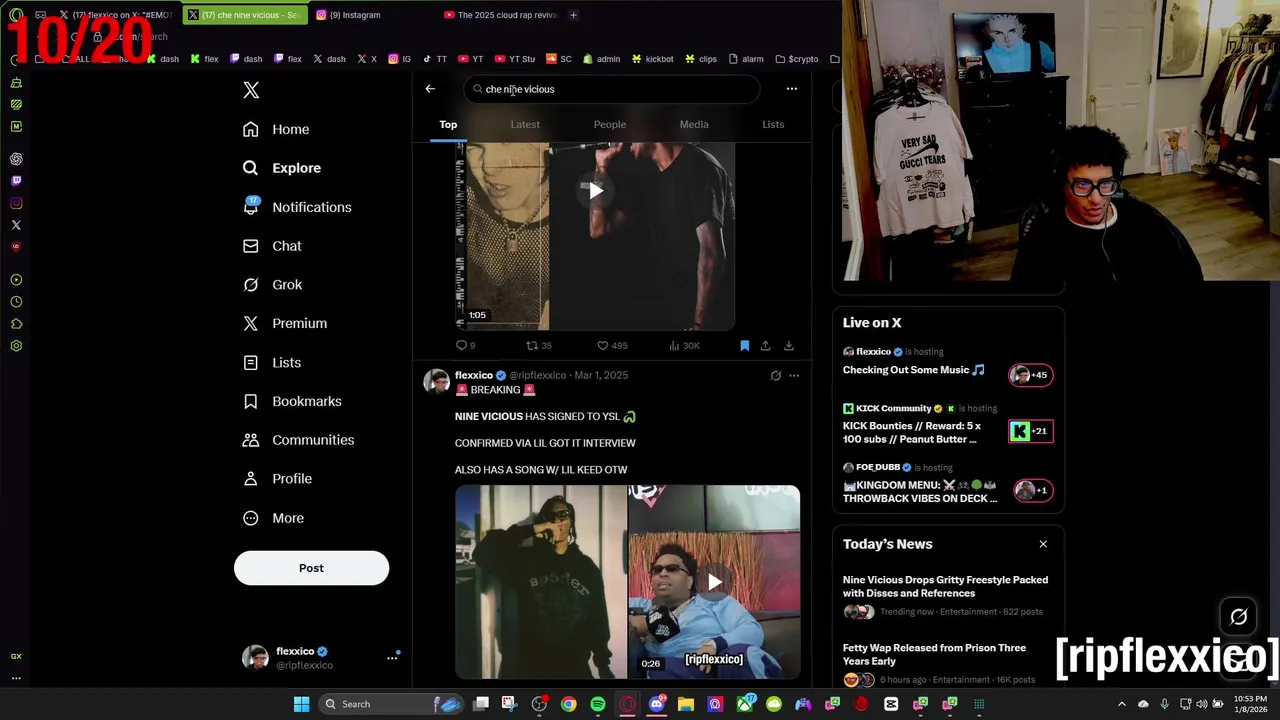
Task: Open Spotify from the taskbar
Action: 597,704
